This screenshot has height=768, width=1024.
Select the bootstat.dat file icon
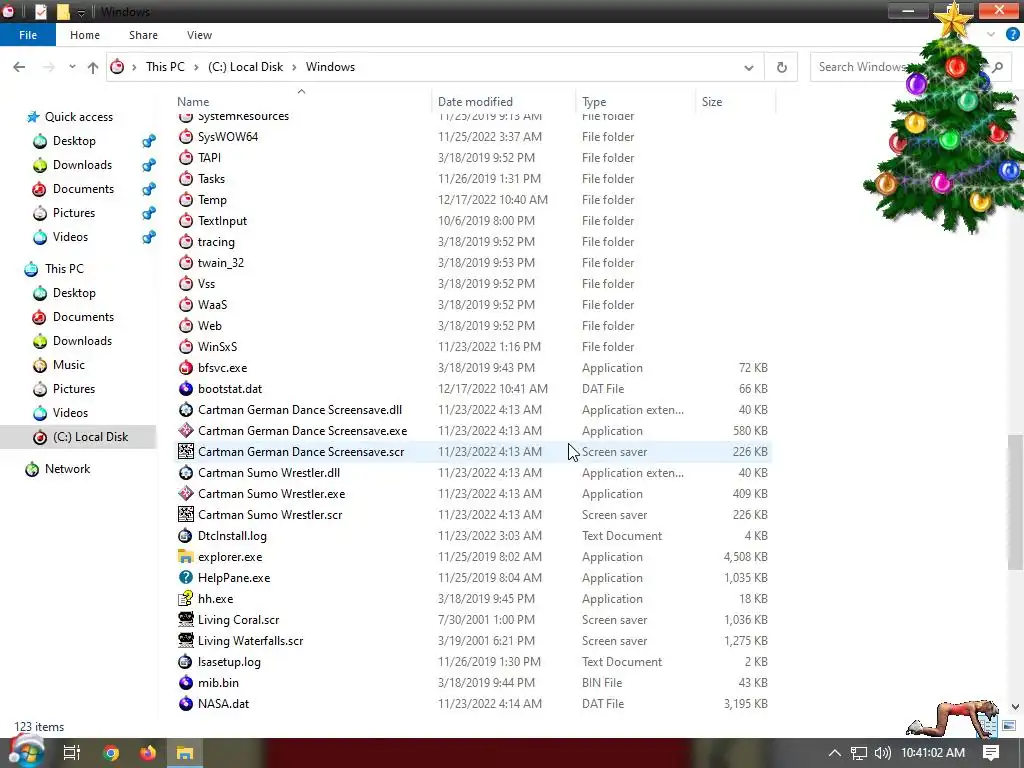[x=186, y=389]
